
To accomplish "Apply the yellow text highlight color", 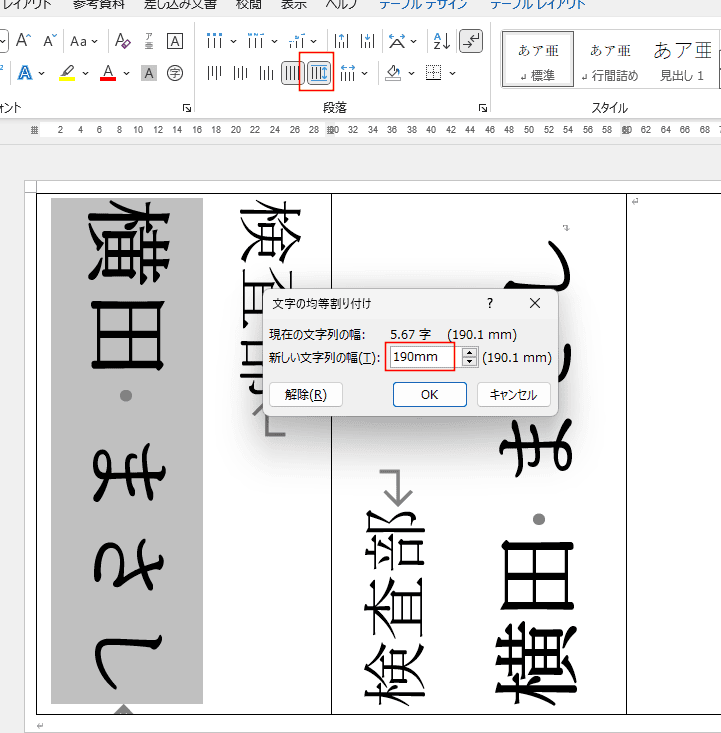I will pos(67,73).
